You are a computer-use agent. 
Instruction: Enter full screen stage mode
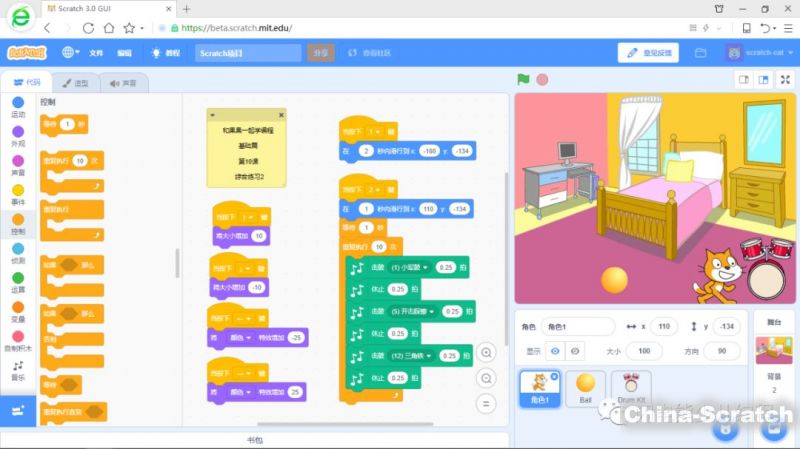click(786, 79)
